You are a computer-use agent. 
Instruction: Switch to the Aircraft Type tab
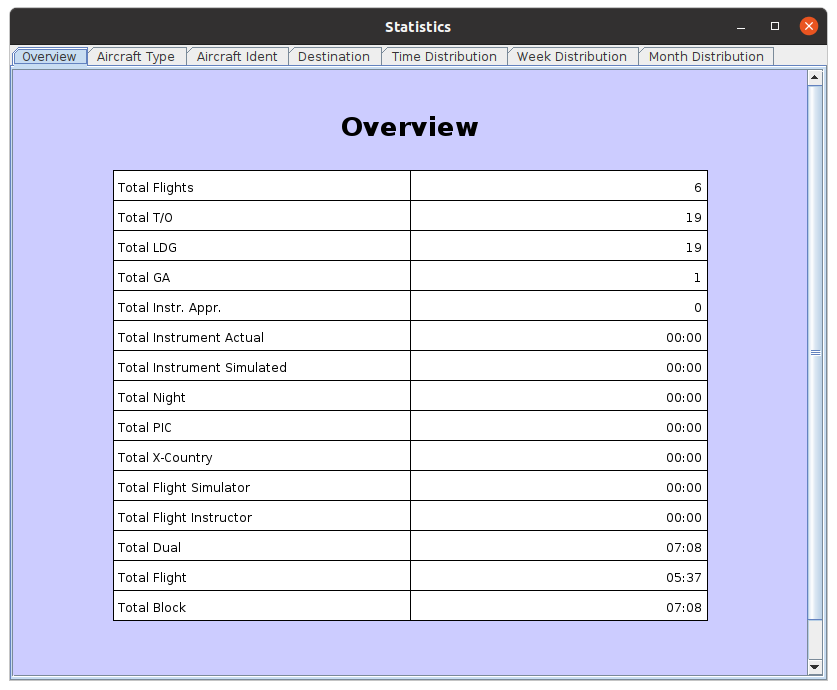point(135,57)
